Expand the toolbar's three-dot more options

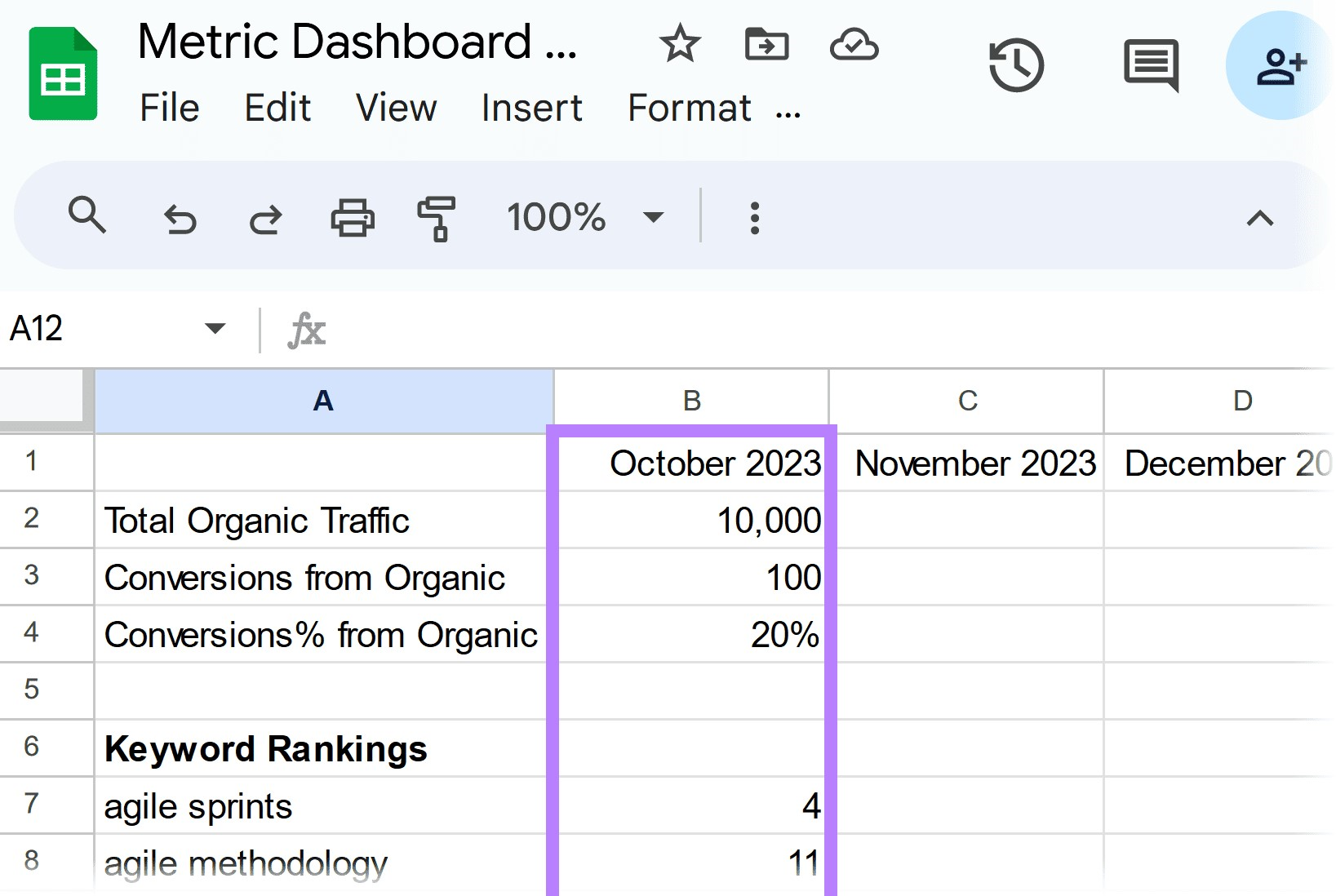point(755,218)
